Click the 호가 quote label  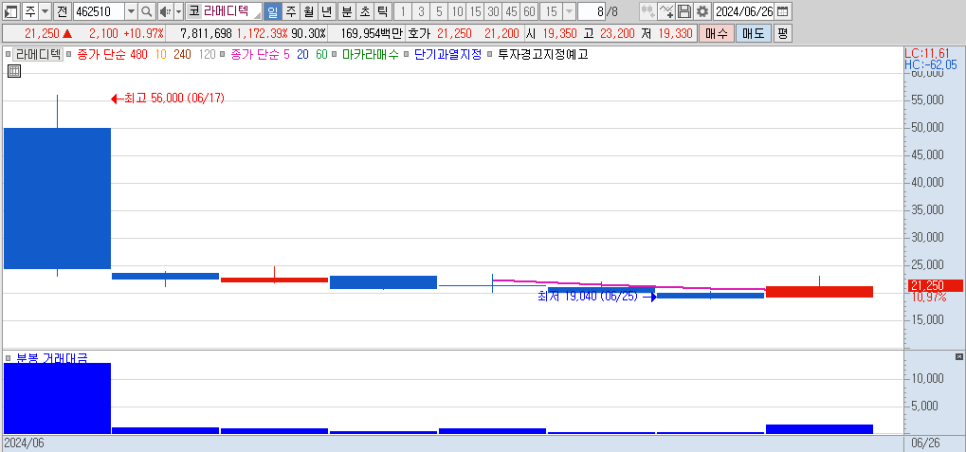(x=418, y=33)
